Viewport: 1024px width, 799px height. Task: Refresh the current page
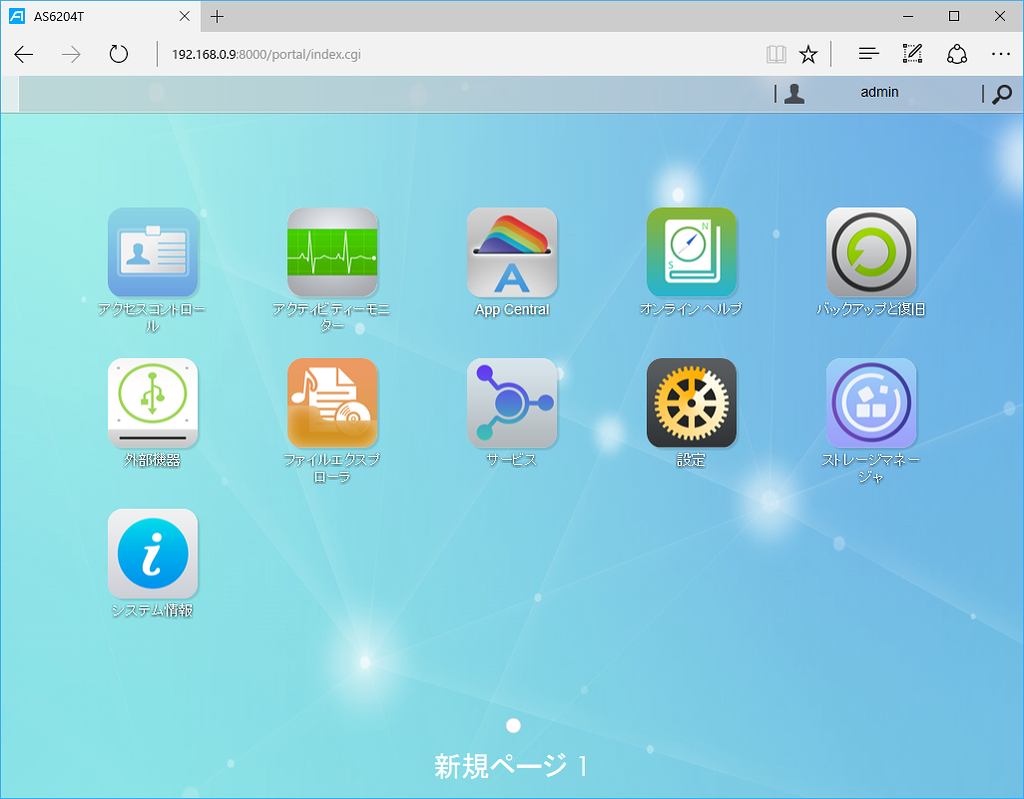[x=118, y=54]
